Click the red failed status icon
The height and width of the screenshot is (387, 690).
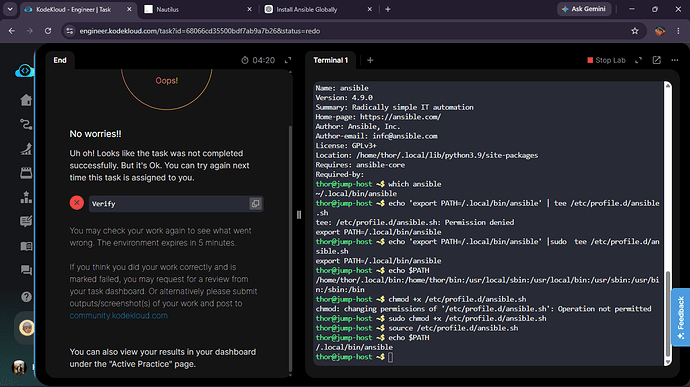pyautogui.click(x=77, y=203)
